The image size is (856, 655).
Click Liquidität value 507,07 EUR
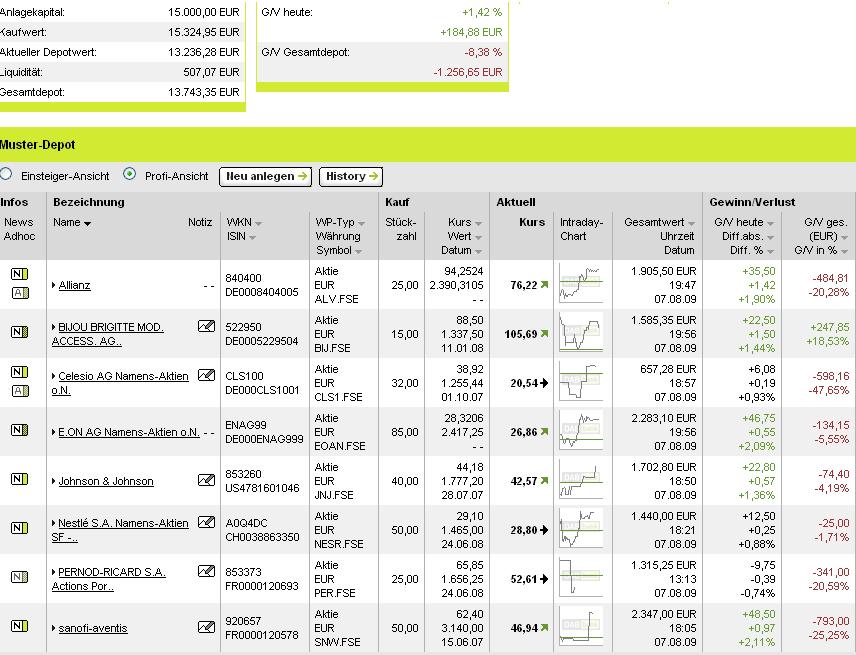click(211, 72)
